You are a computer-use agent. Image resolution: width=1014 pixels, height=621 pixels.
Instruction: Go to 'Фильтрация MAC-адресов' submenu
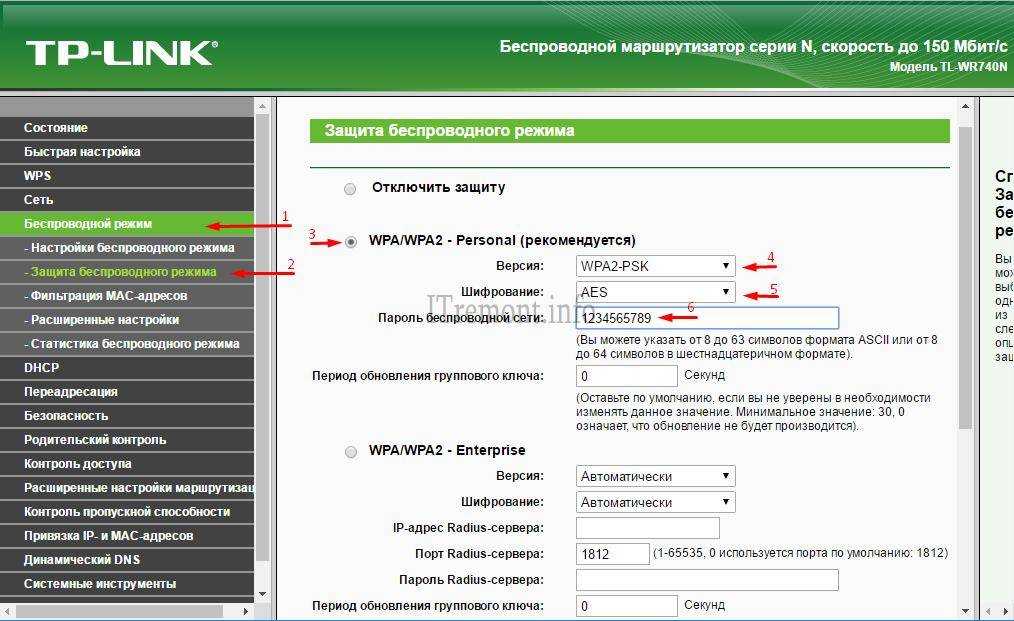pos(108,296)
